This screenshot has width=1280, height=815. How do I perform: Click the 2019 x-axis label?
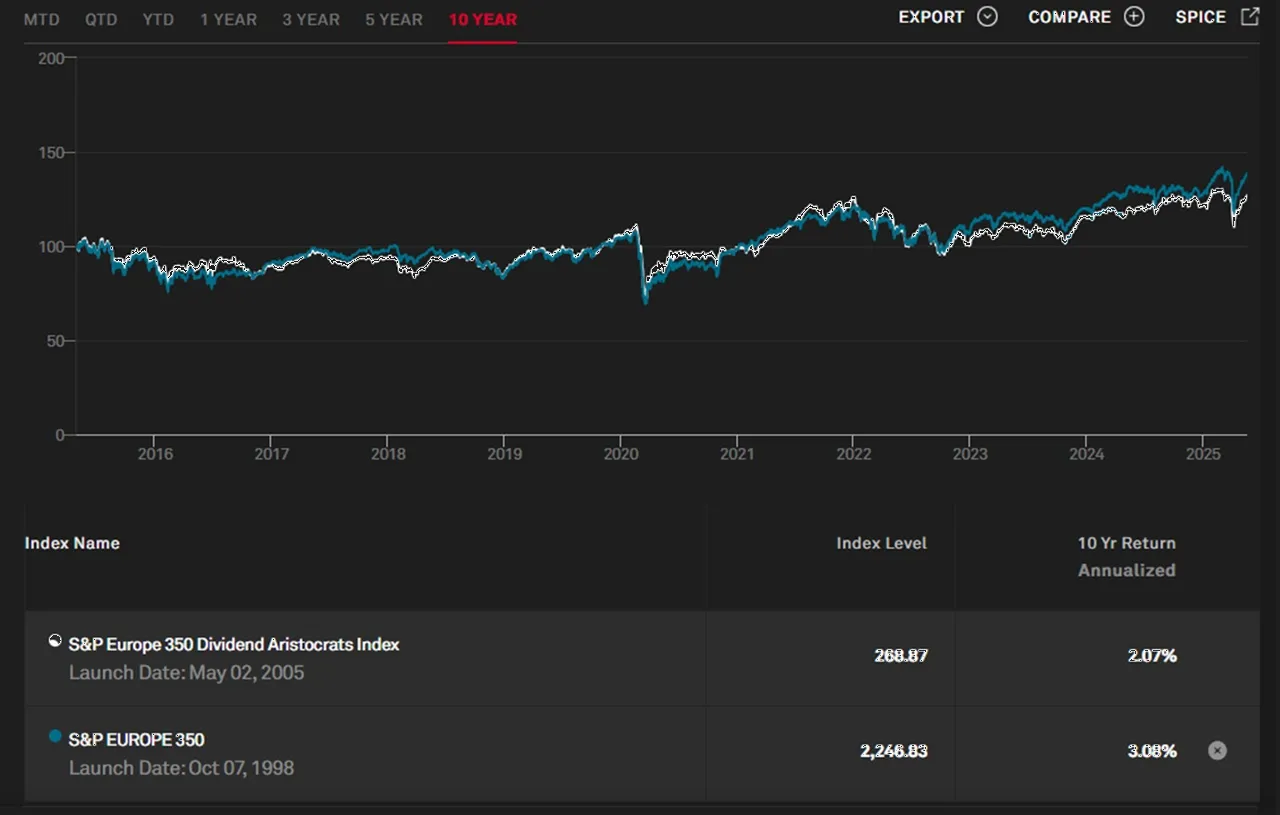pyautogui.click(x=504, y=454)
